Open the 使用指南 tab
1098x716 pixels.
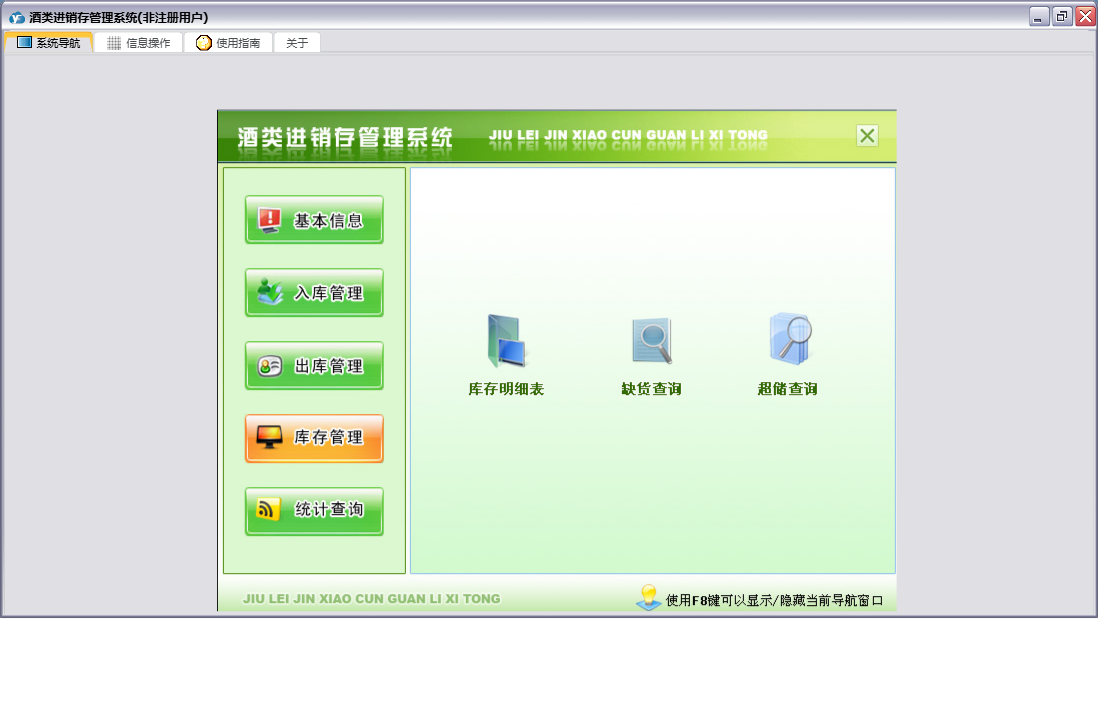[228, 43]
